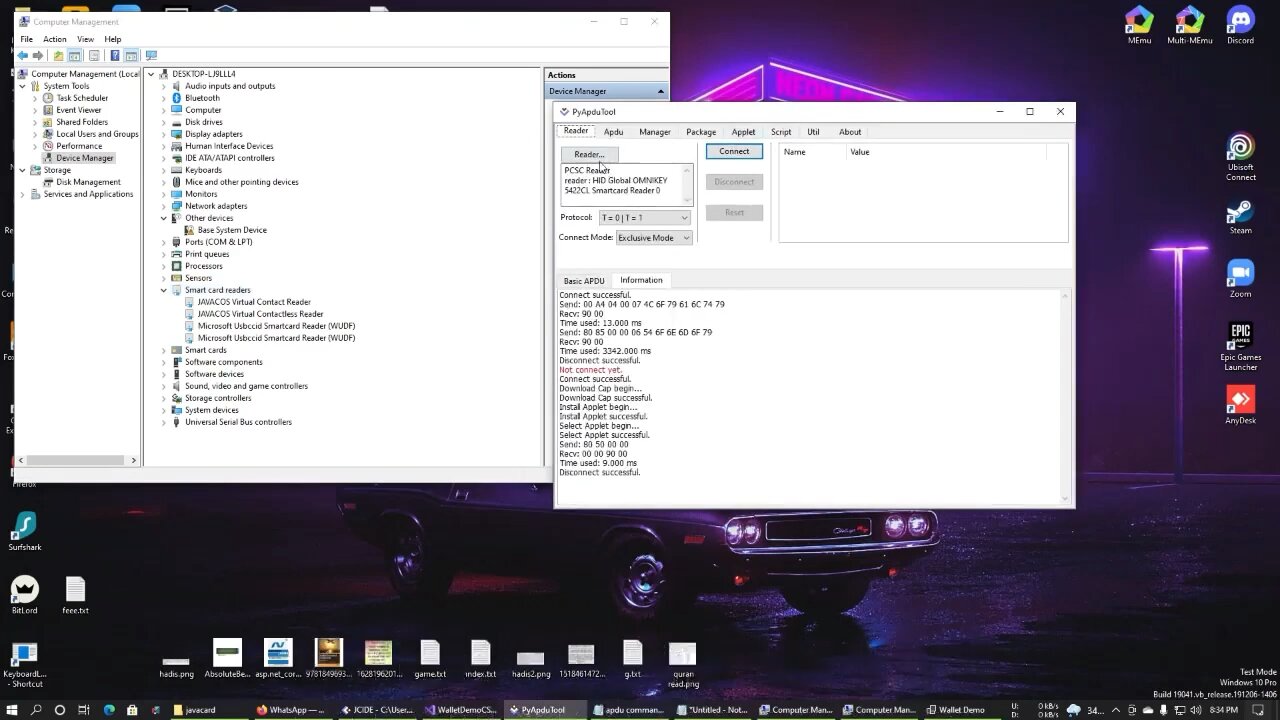Open Epic Games Launcher desktop icon
Viewport: 1280px width, 720px height.
[x=1240, y=346]
